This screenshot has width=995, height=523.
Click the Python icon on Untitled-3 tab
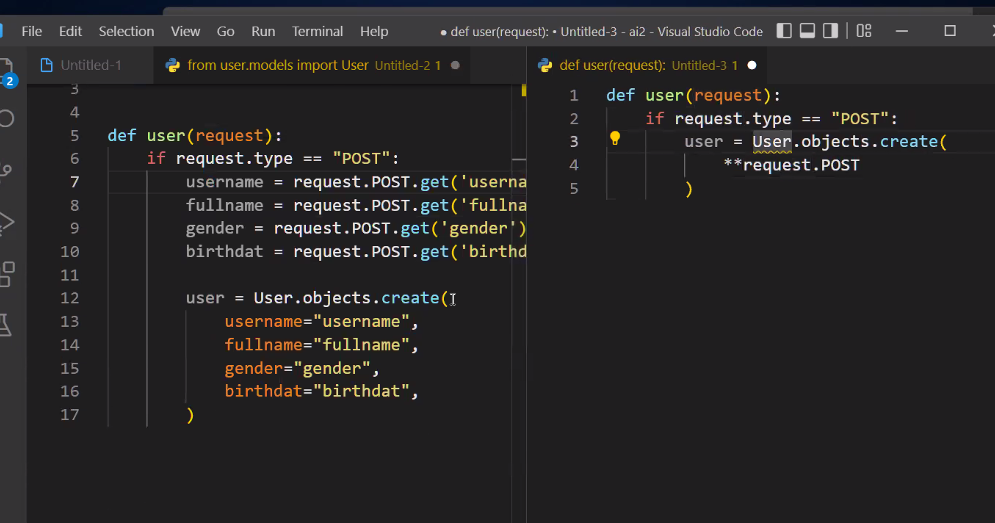[544, 65]
